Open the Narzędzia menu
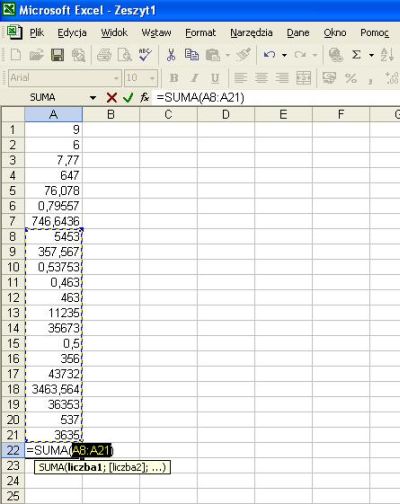 (251, 33)
